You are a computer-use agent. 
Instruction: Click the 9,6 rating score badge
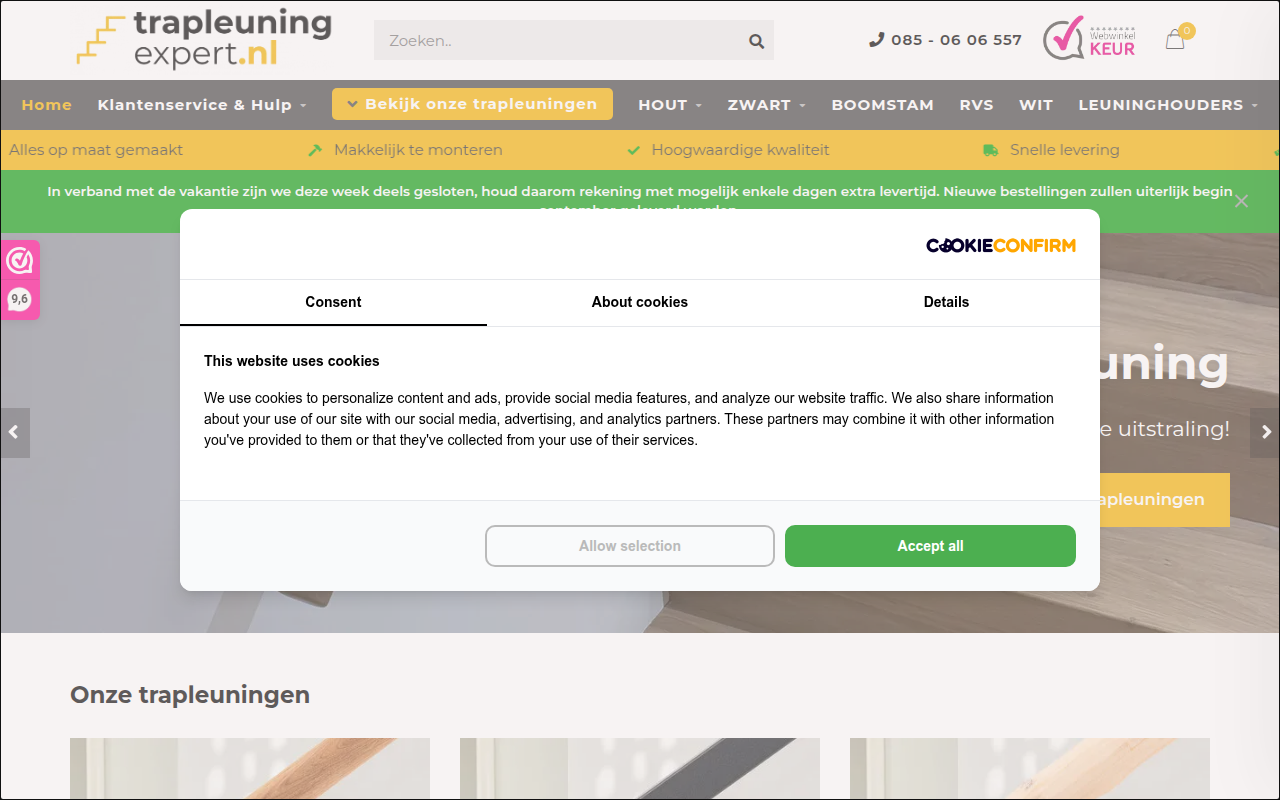tap(20, 298)
